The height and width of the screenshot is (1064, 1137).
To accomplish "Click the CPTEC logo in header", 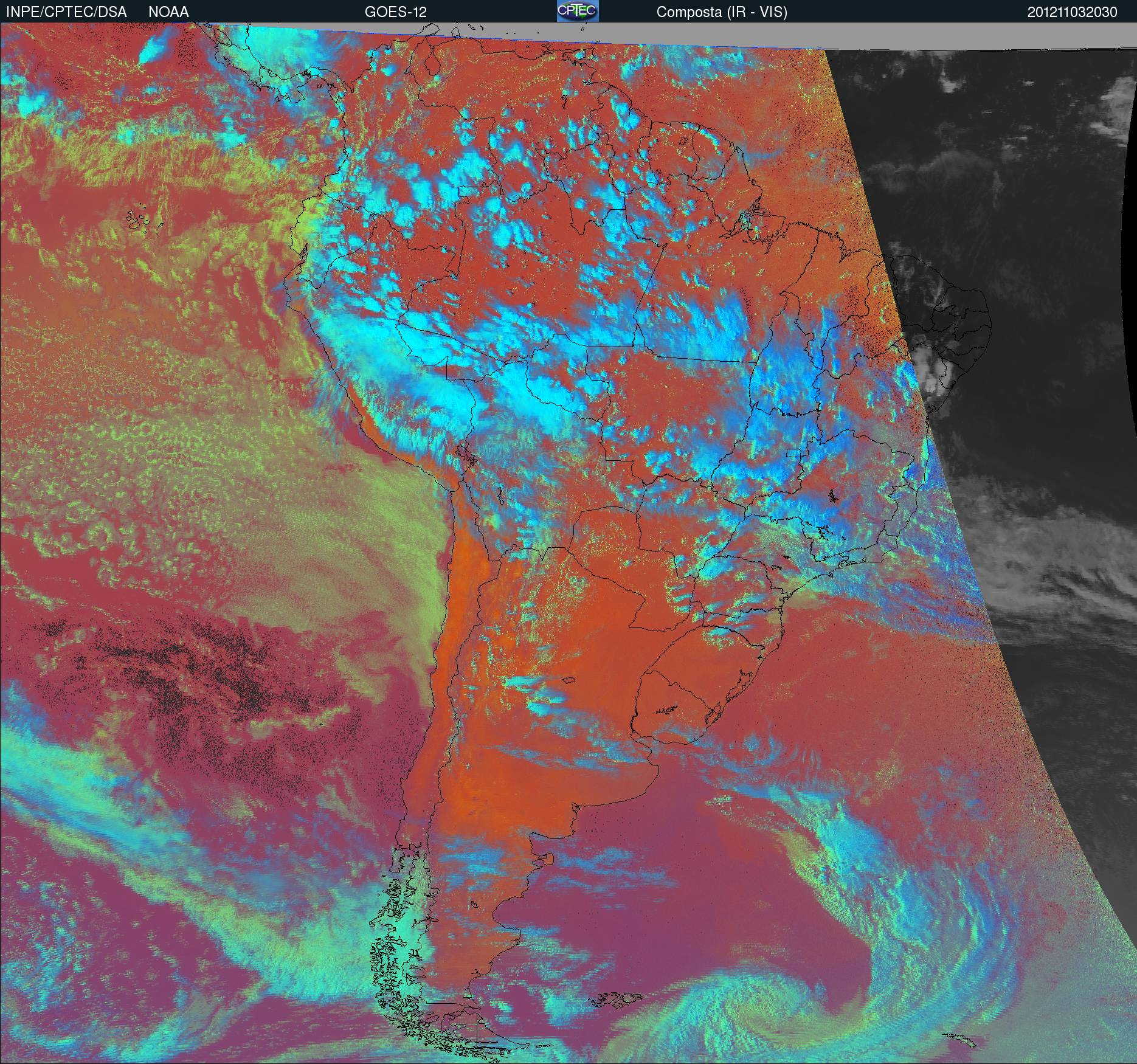I will click(x=578, y=11).
